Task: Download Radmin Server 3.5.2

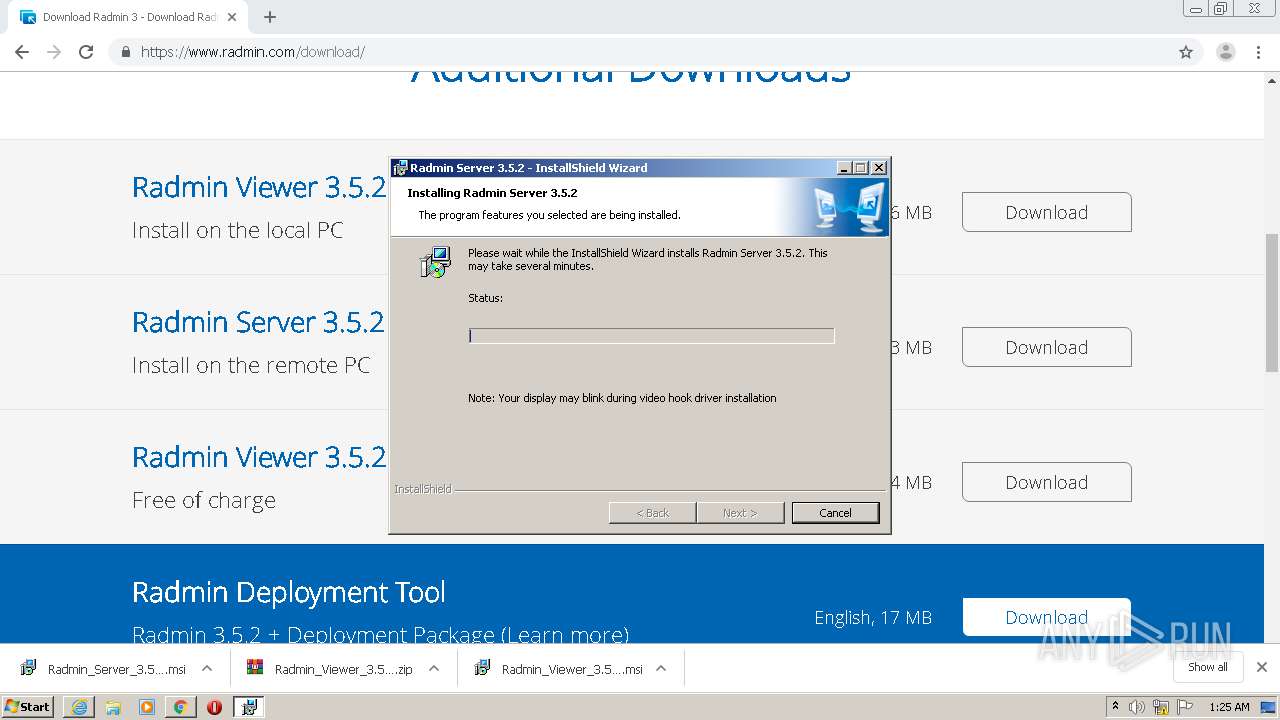Action: click(1046, 347)
